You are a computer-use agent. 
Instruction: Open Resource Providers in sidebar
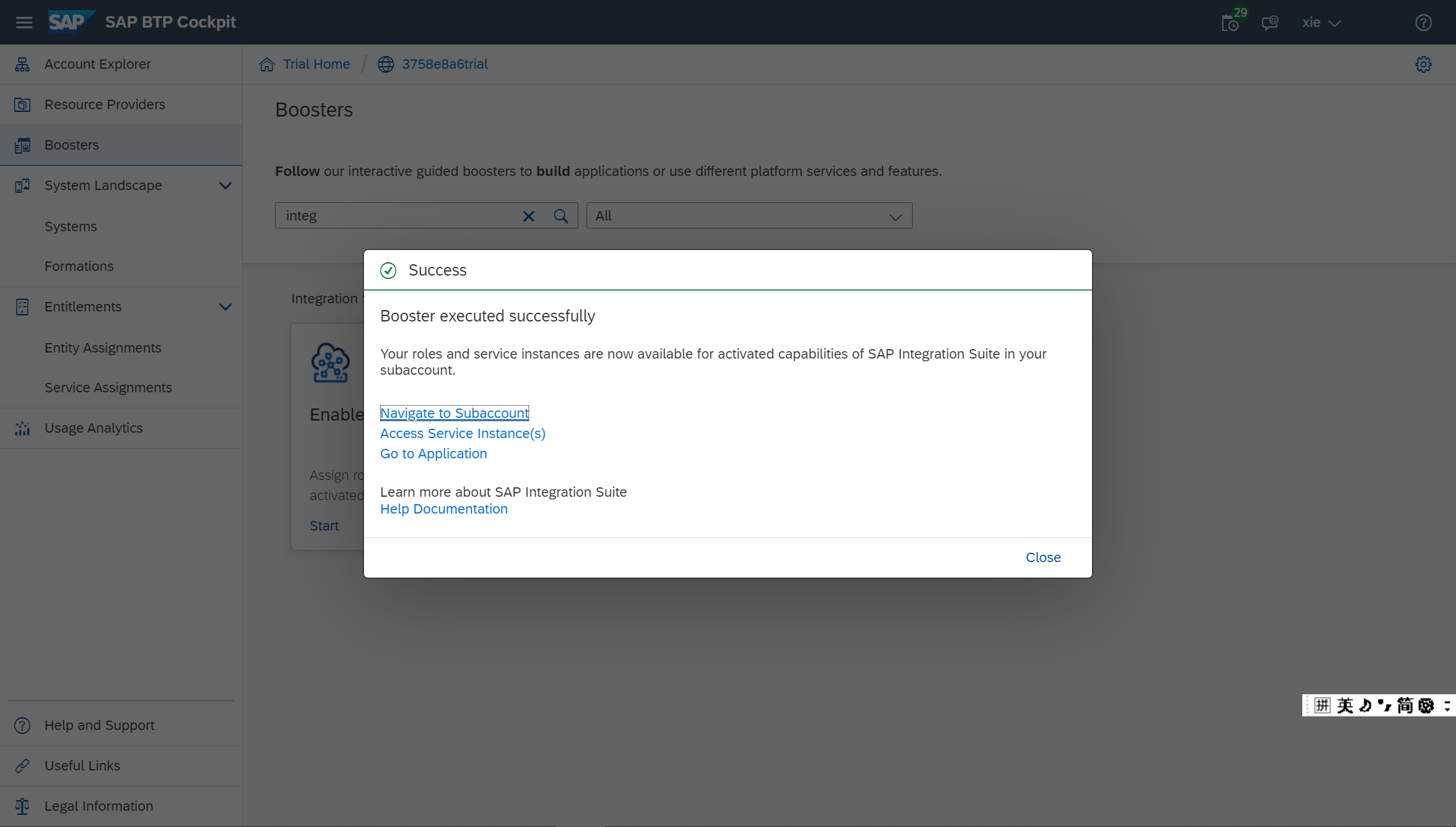tap(121, 105)
